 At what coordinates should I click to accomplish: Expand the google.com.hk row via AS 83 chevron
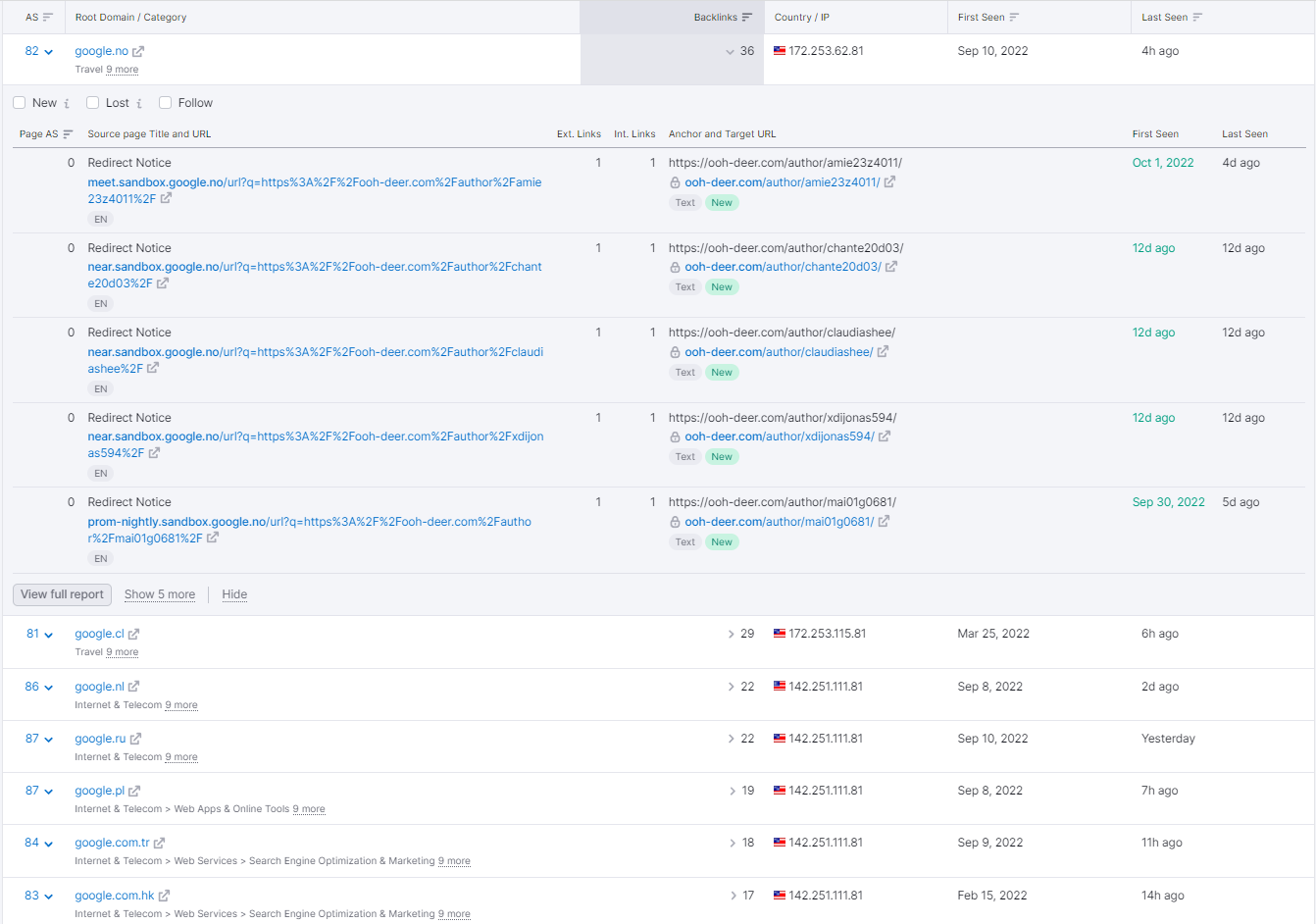[x=48, y=897]
